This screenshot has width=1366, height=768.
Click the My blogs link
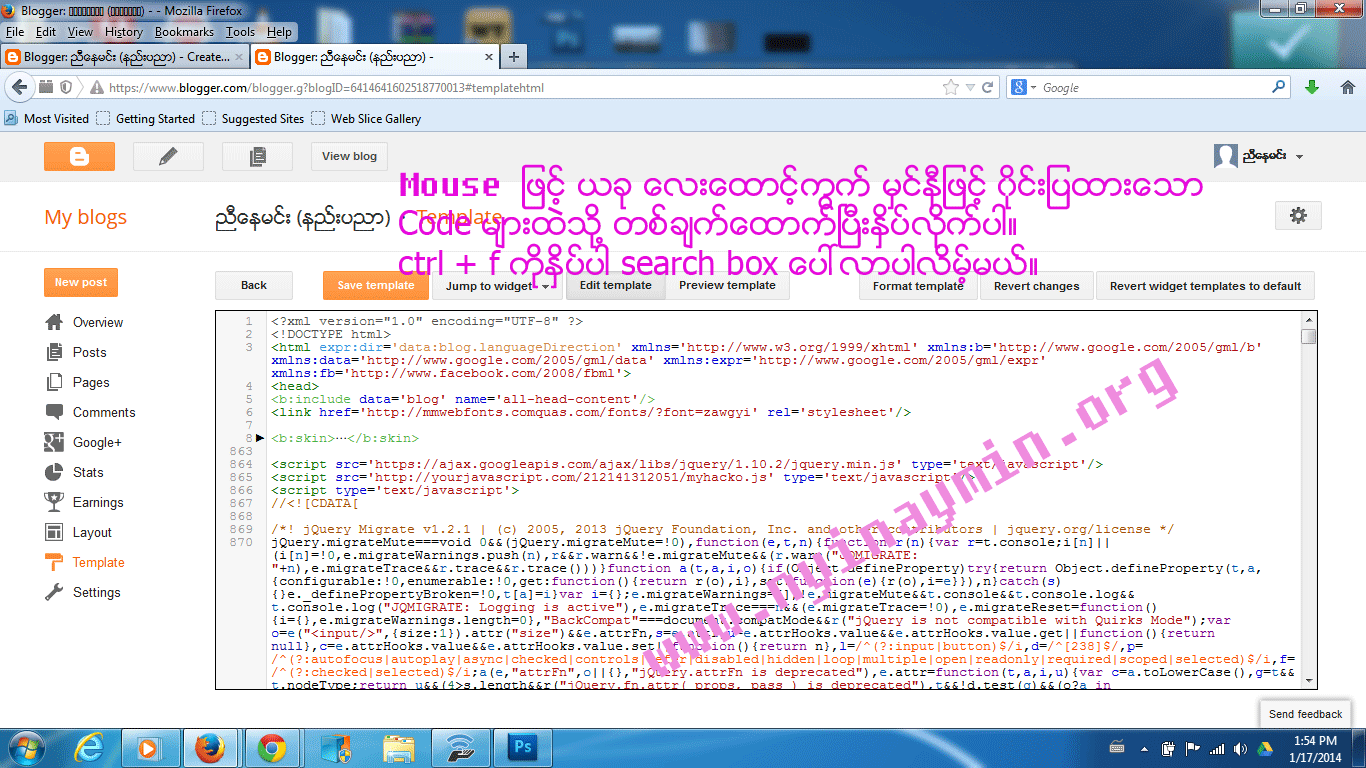click(85, 217)
